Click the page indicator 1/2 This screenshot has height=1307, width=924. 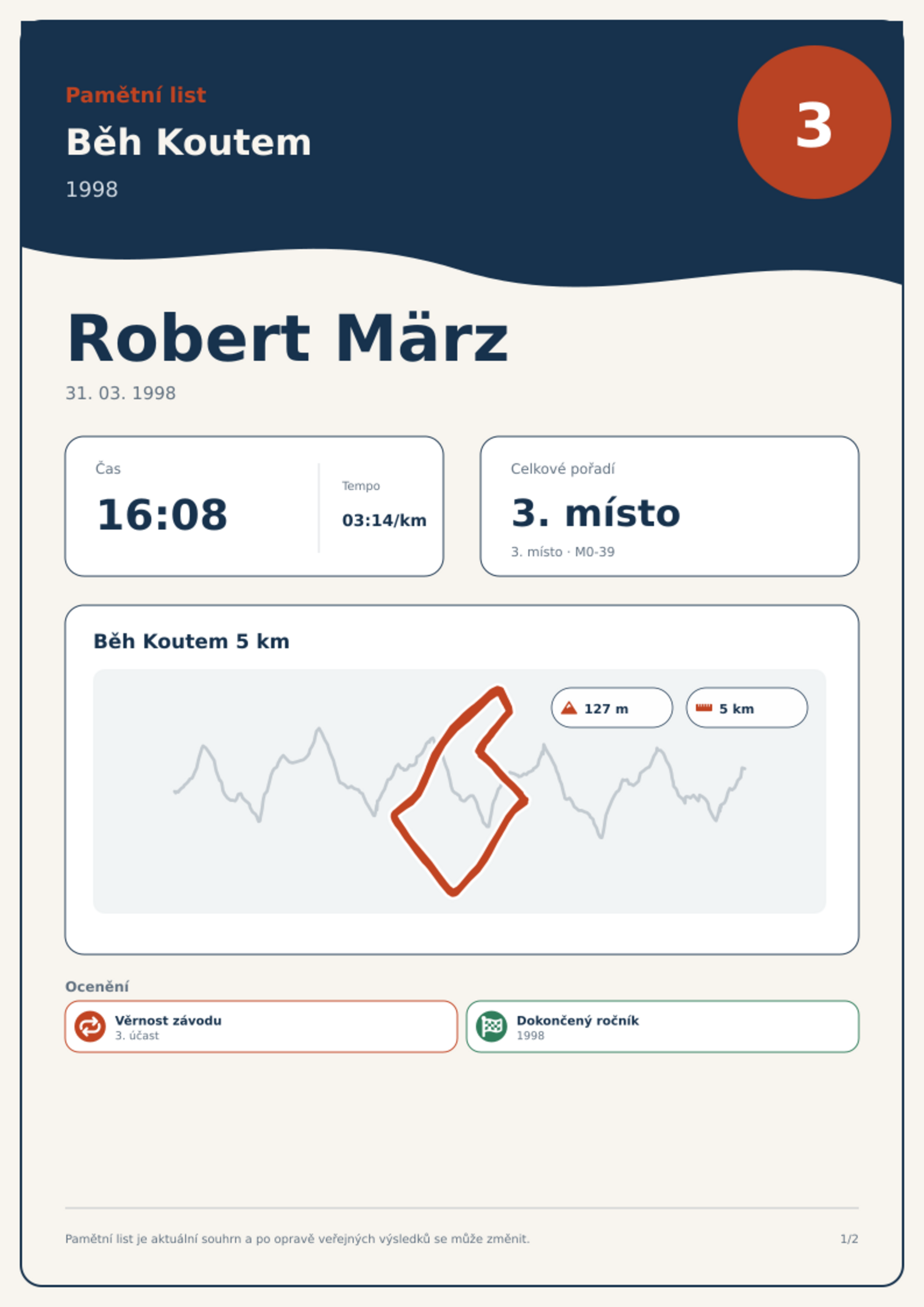coord(850,1239)
